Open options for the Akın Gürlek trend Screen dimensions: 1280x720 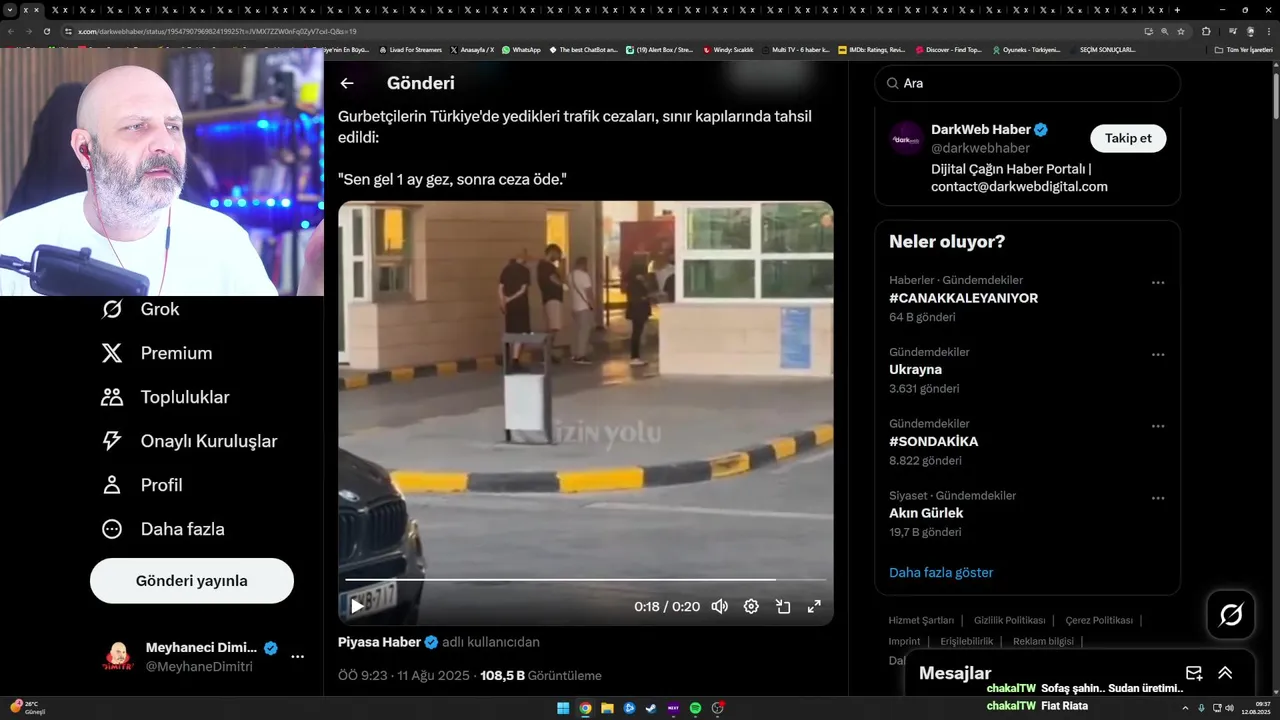pos(1158,498)
